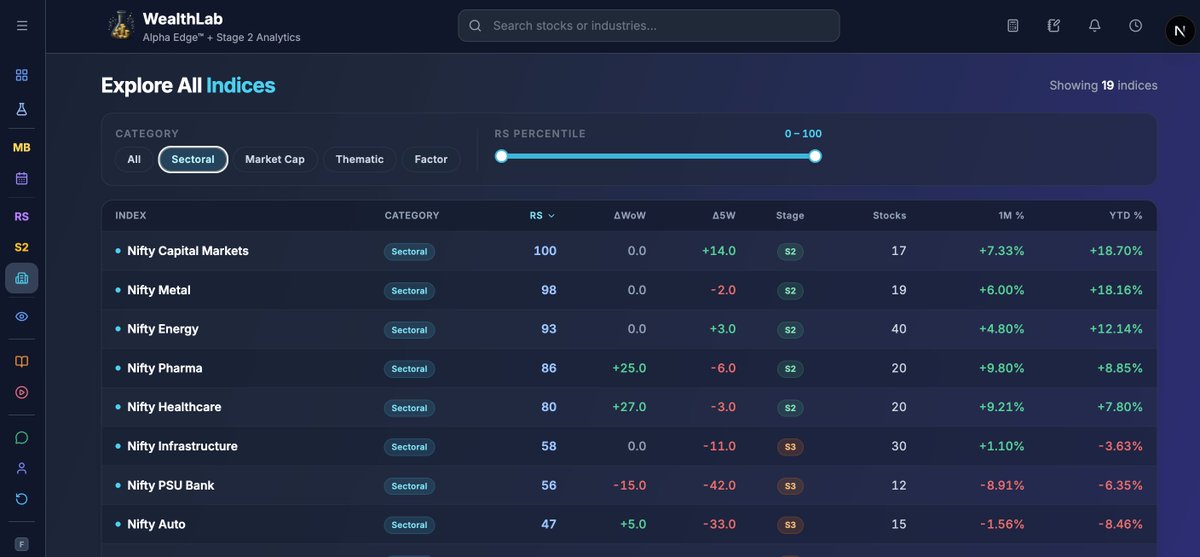Click the refresh arrow icon in sidebar

tap(22, 499)
